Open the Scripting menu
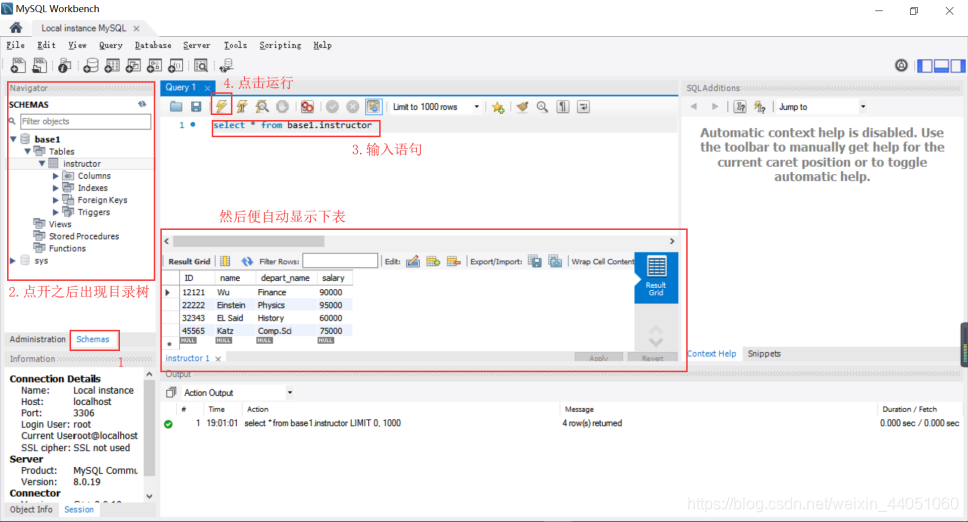This screenshot has height=522, width=968. [280, 45]
